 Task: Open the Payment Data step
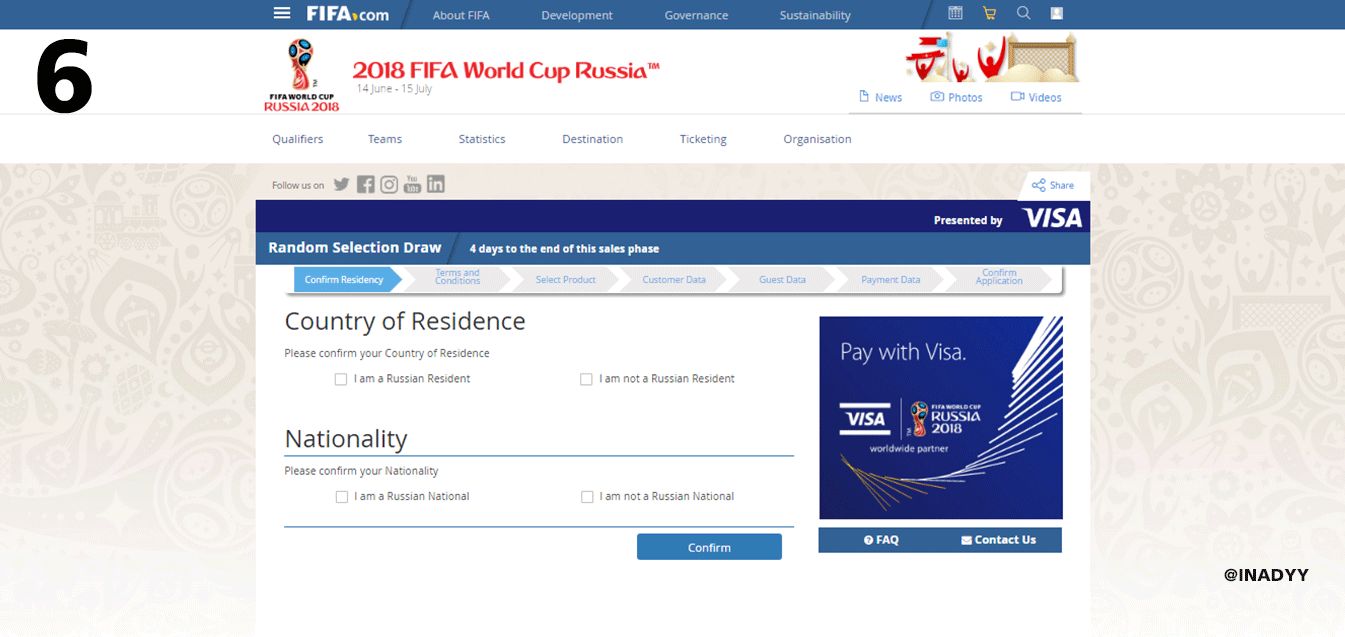tap(888, 280)
